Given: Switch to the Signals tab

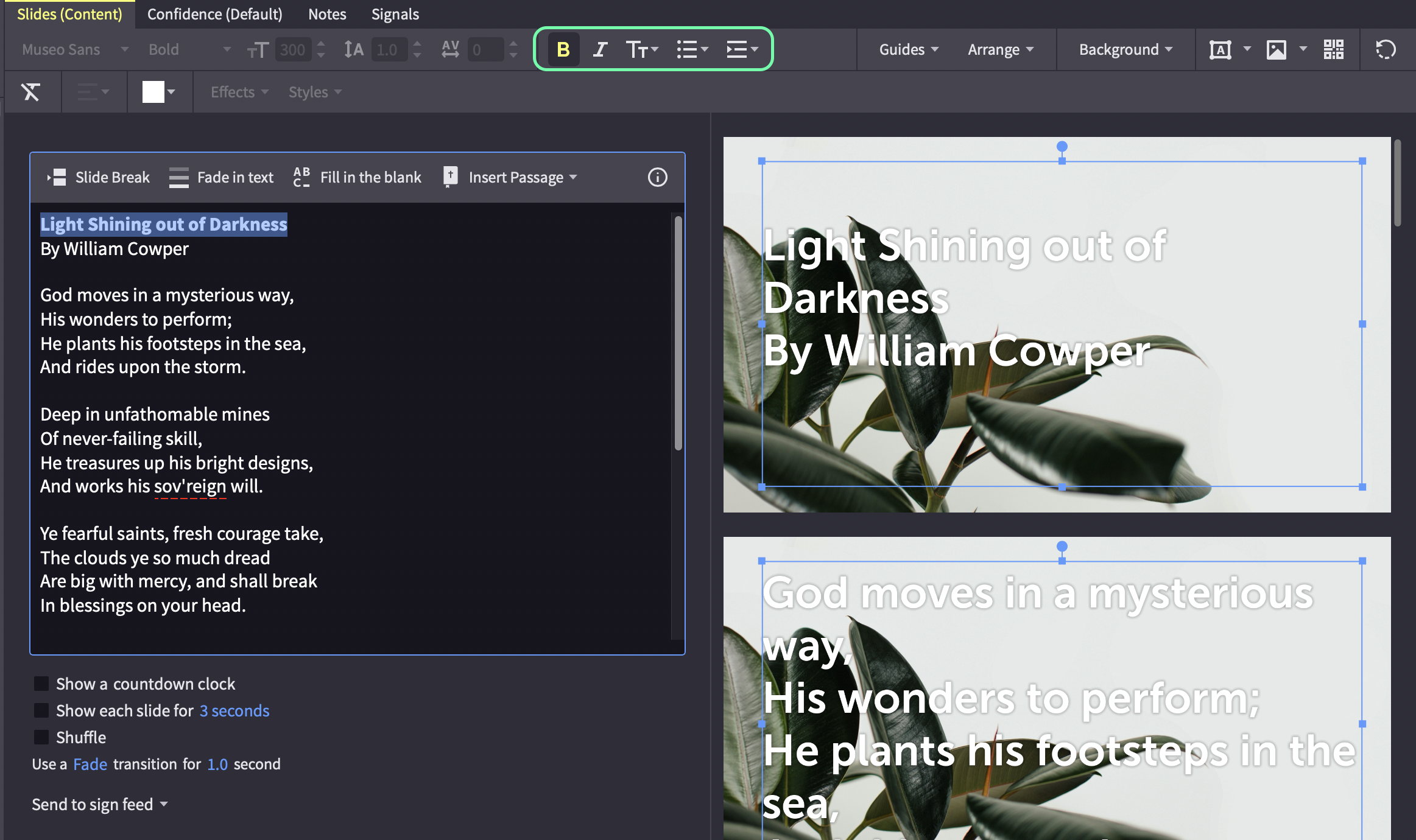Looking at the screenshot, I should (395, 14).
